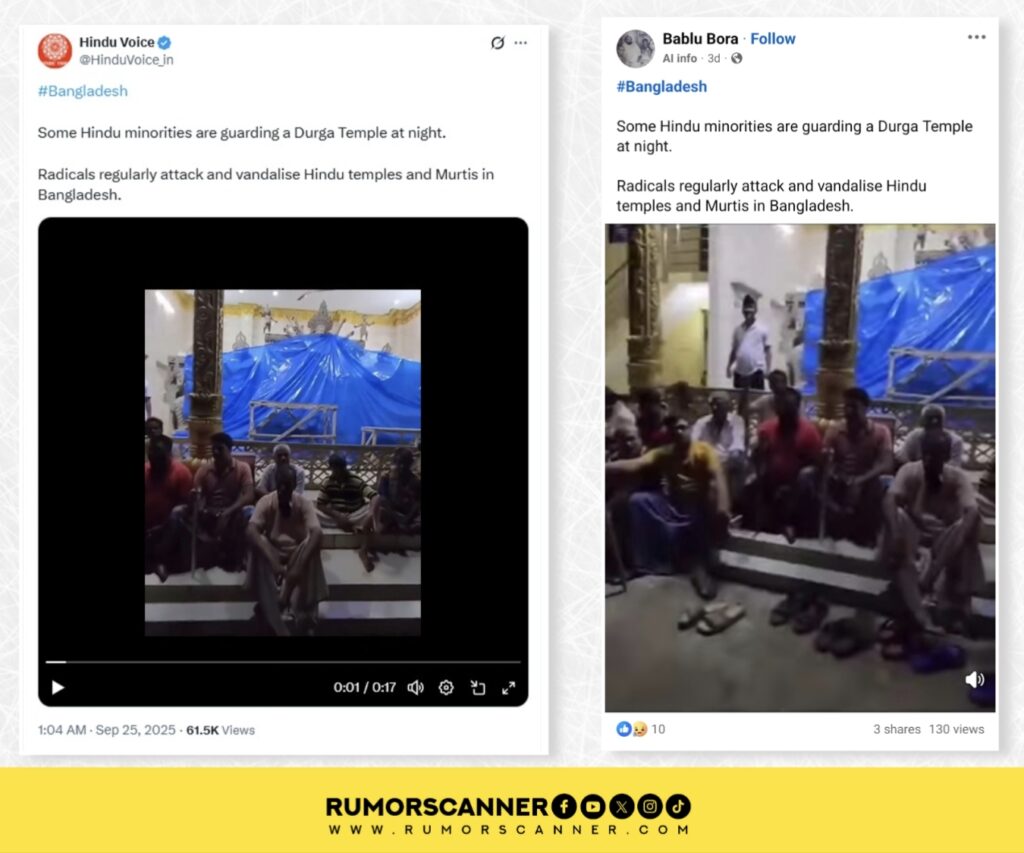Open the 3 shares list
Viewport: 1024px width, 853px height.
tap(897, 730)
